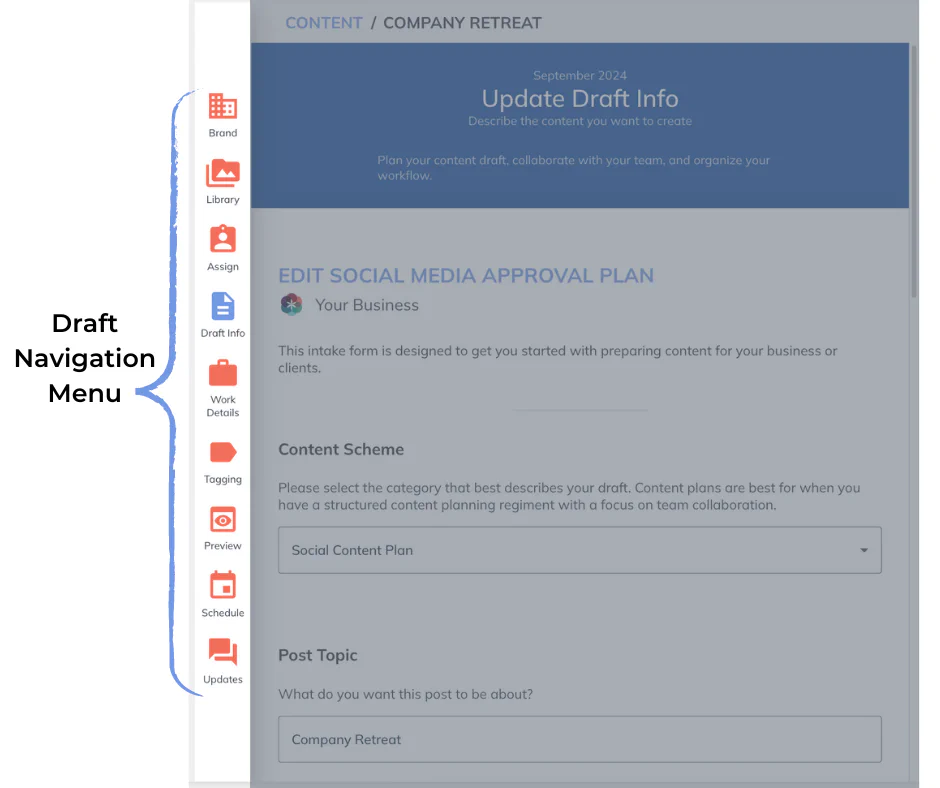This screenshot has height=788, width=940.
Task: Show the draft via Preview eye icon
Action: pos(222,520)
